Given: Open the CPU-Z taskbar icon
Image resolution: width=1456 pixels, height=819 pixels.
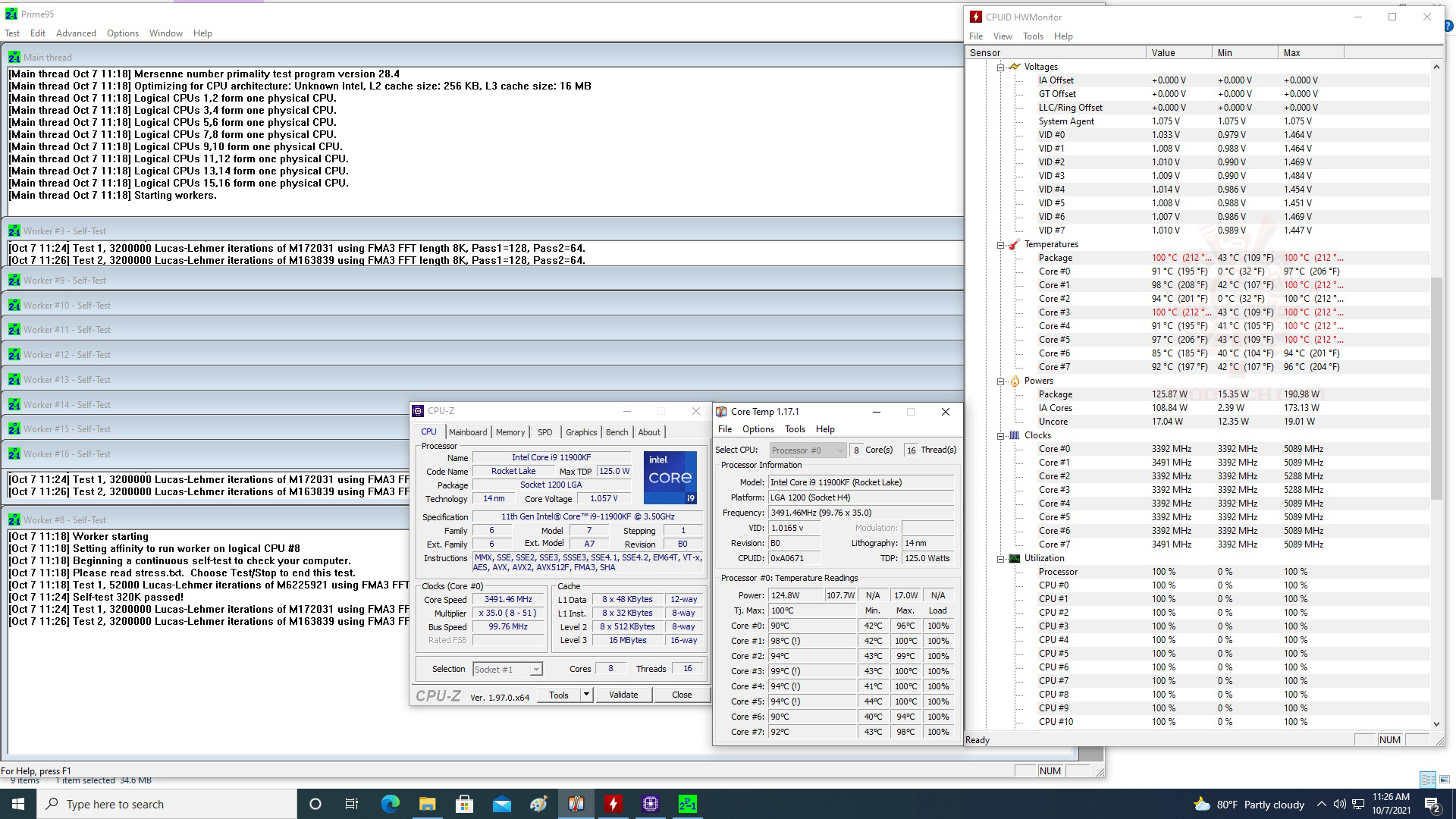Looking at the screenshot, I should [651, 804].
